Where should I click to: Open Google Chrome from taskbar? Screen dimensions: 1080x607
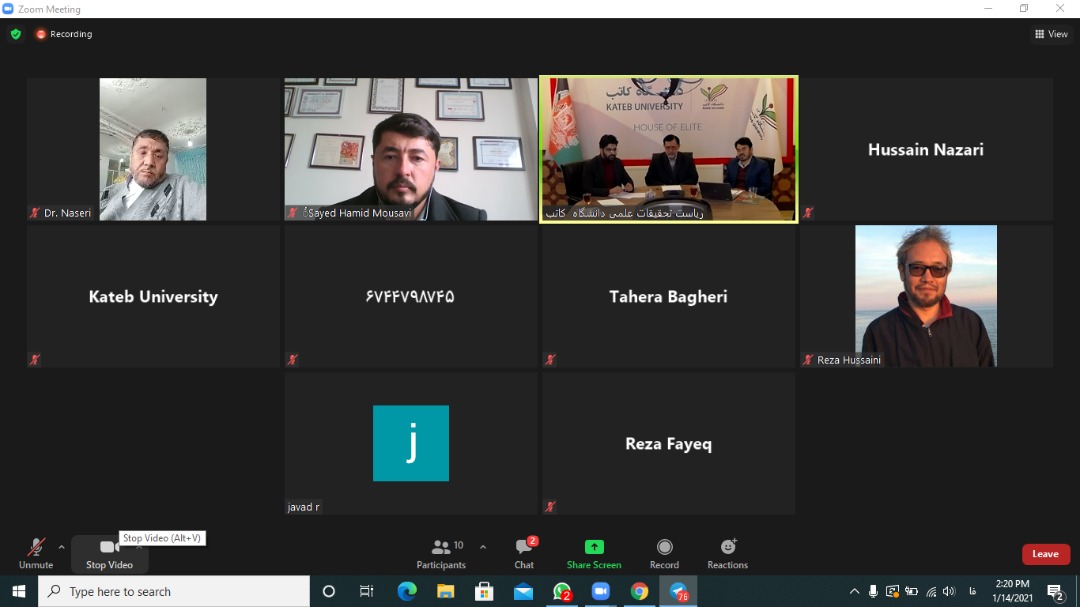[639, 591]
